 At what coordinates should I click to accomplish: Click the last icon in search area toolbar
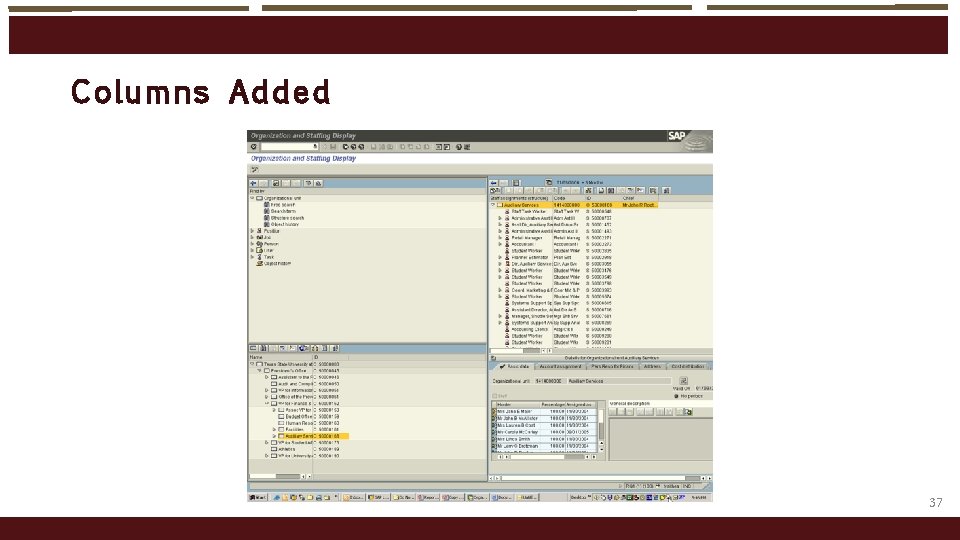click(318, 183)
